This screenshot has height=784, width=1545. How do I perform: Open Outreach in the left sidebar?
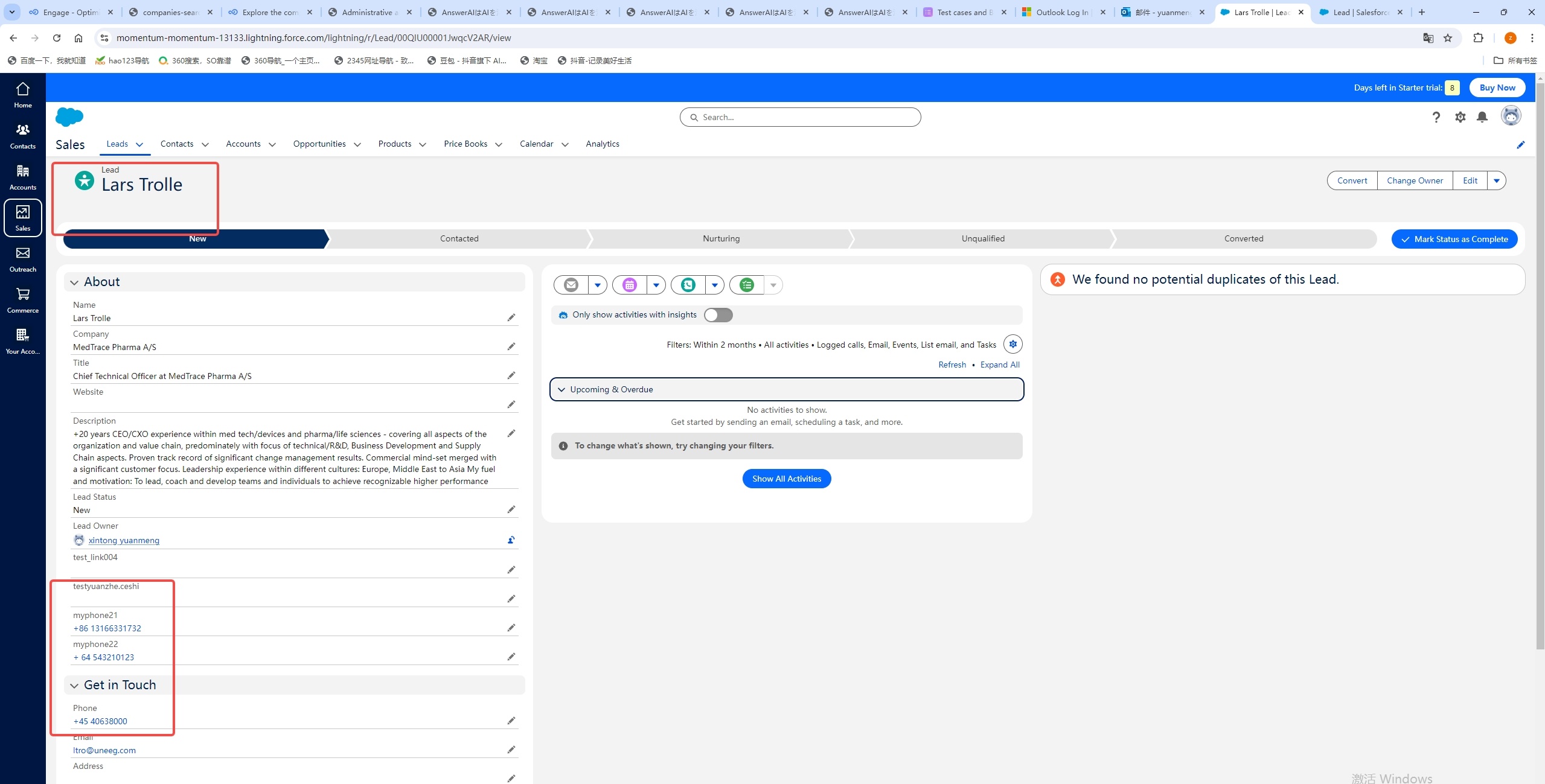tap(23, 259)
